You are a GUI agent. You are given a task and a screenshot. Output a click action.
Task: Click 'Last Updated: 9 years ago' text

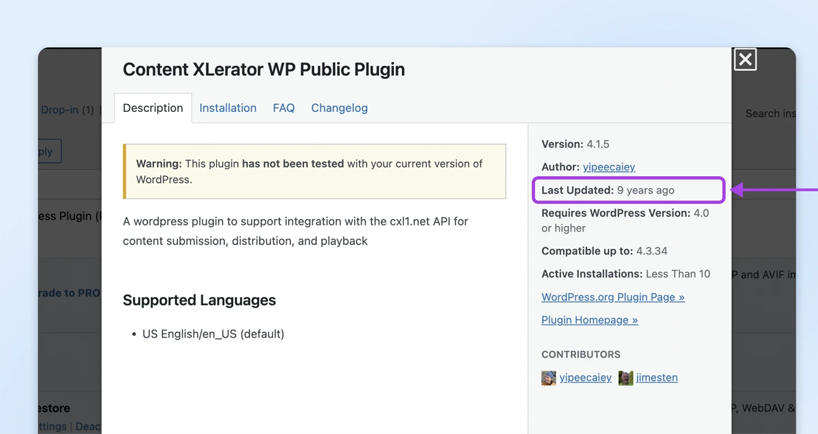pos(608,190)
